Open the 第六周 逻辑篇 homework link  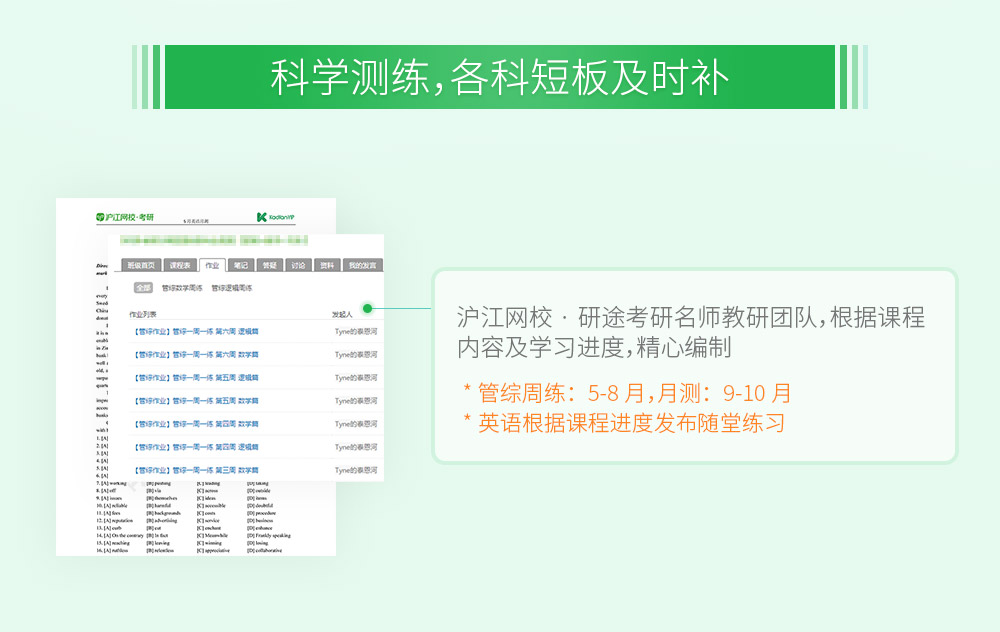(197, 331)
